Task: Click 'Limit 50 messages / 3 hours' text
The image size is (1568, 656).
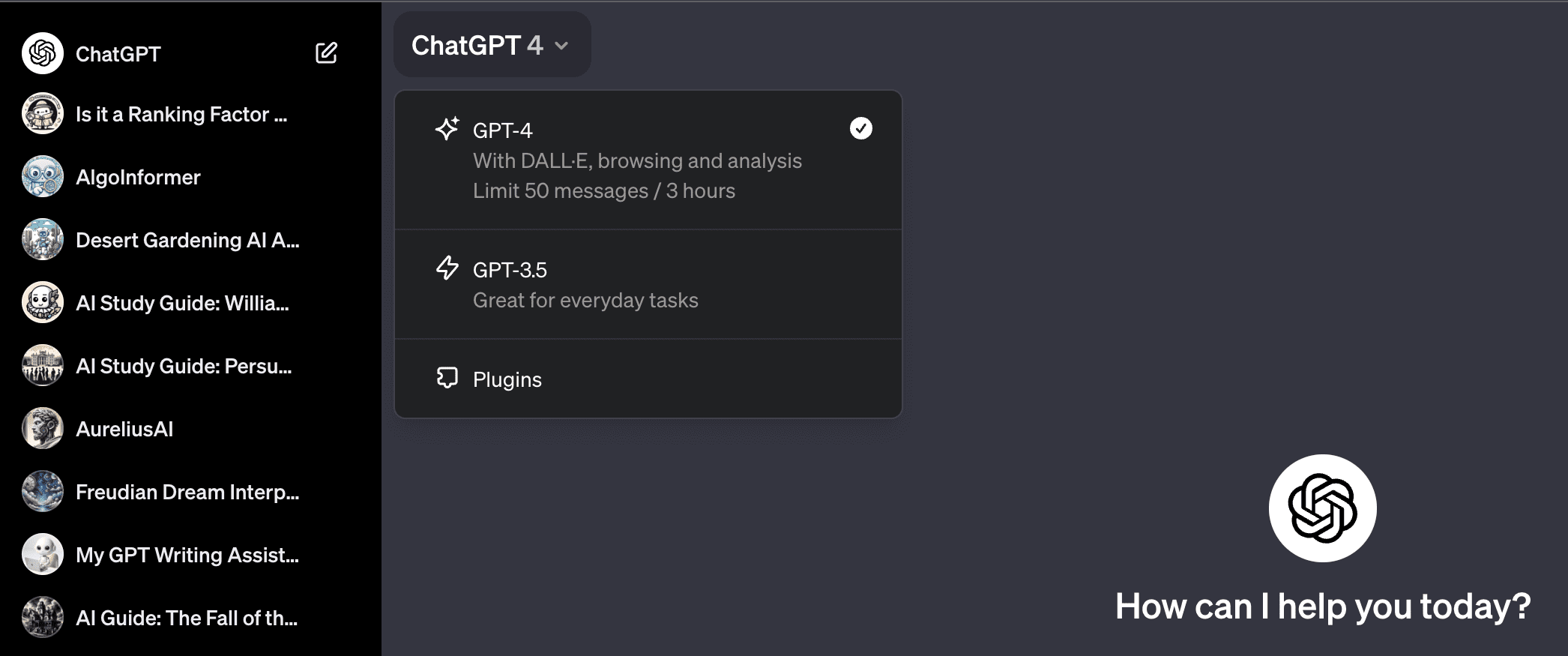Action: tap(604, 191)
